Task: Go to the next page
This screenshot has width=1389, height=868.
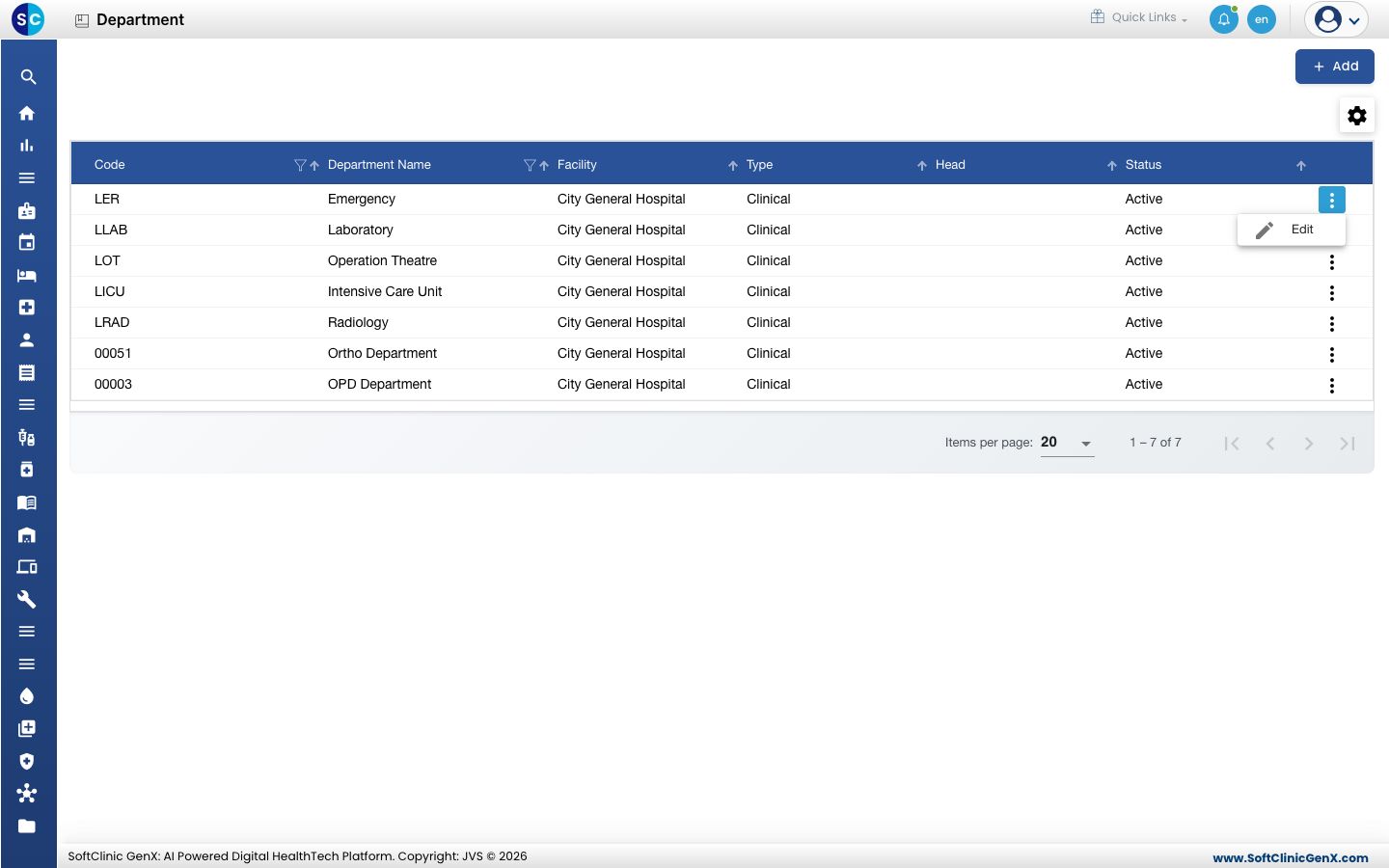Action: pos(1309,444)
